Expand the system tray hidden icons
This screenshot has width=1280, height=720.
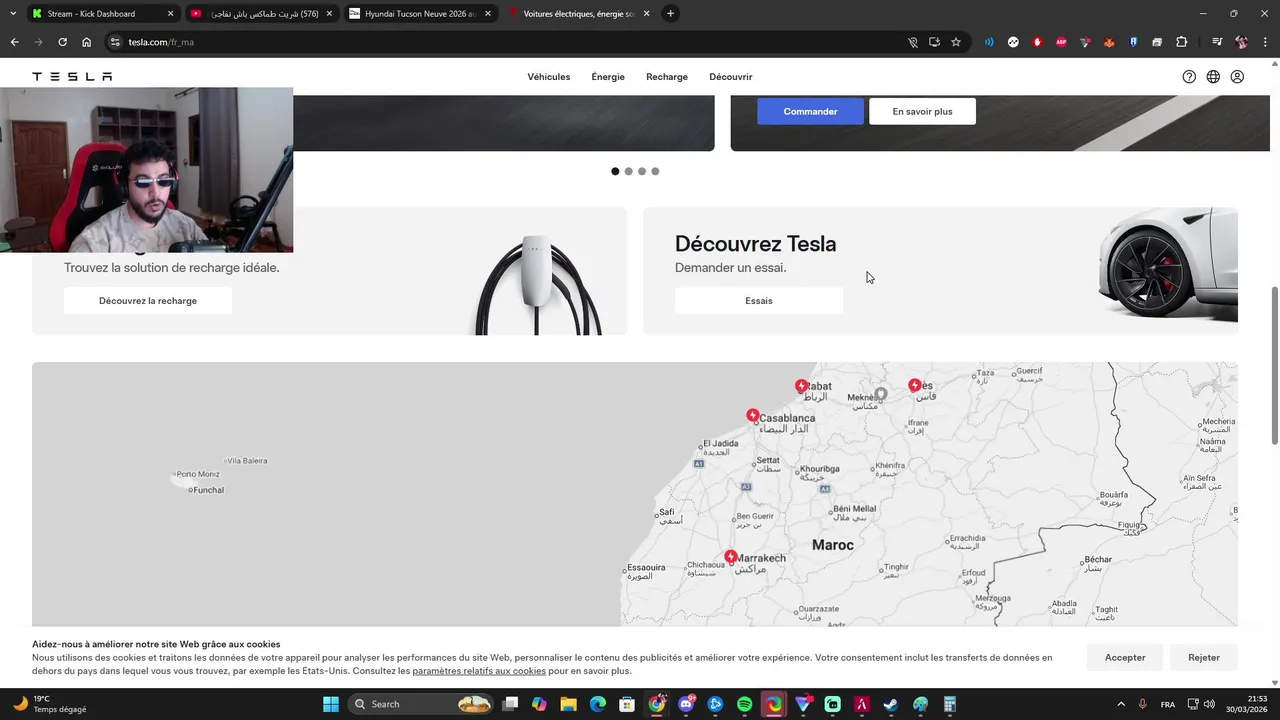click(1121, 704)
